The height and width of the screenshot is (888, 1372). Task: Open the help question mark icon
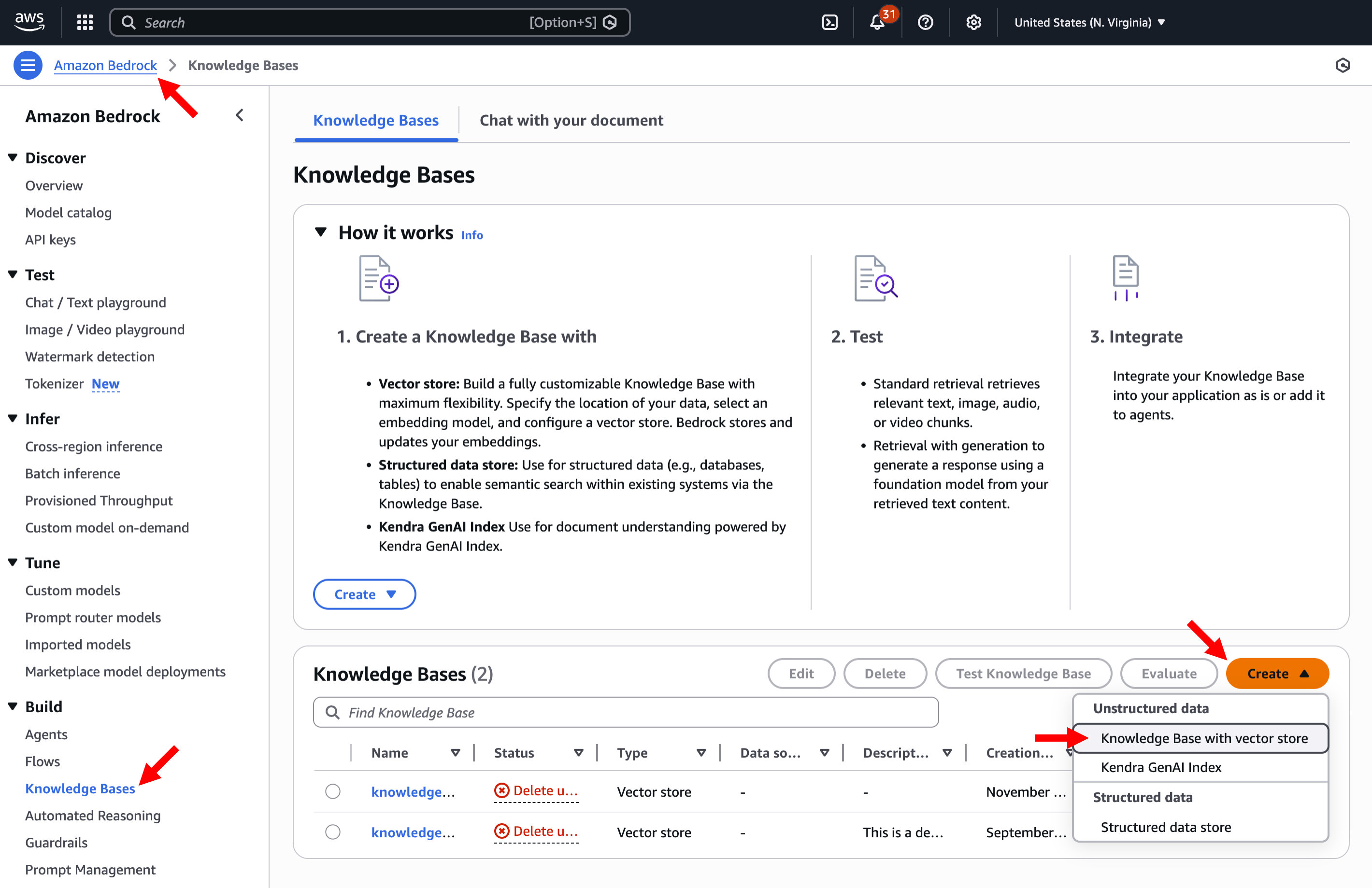click(x=925, y=23)
